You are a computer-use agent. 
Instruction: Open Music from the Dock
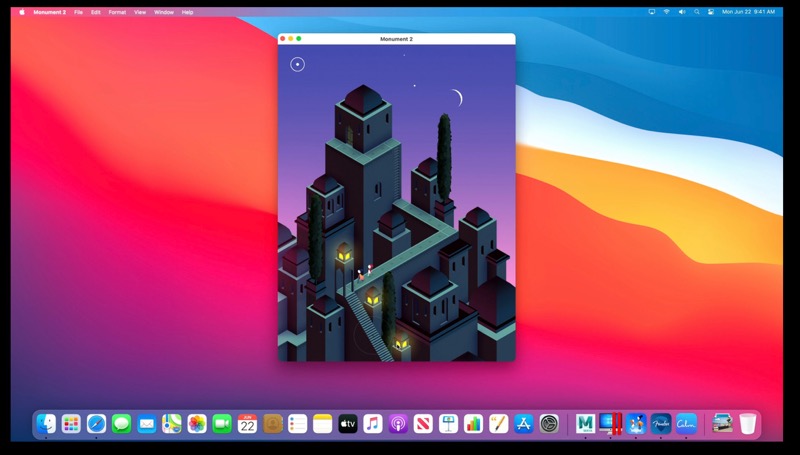tap(373, 423)
